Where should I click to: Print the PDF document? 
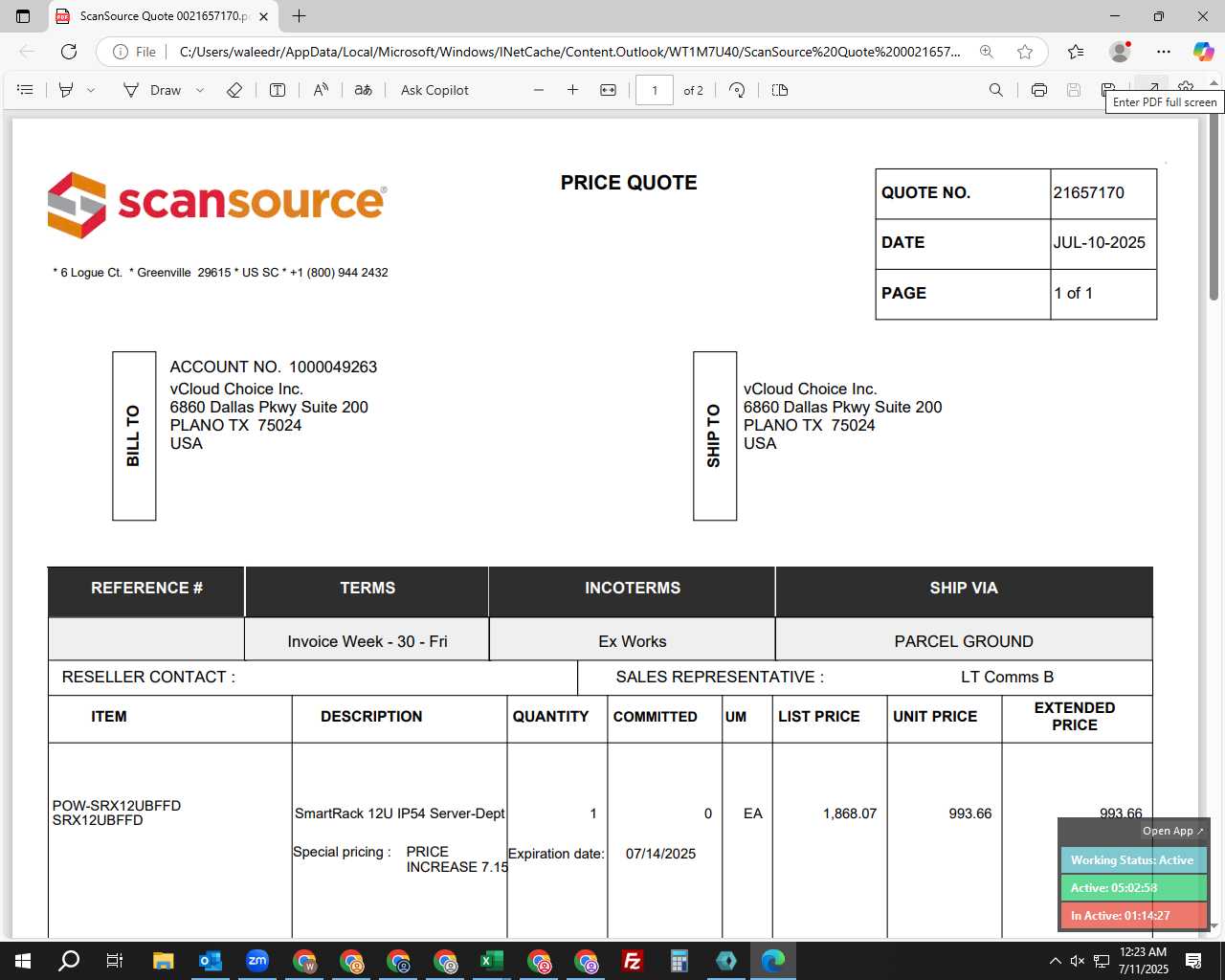[1039, 90]
